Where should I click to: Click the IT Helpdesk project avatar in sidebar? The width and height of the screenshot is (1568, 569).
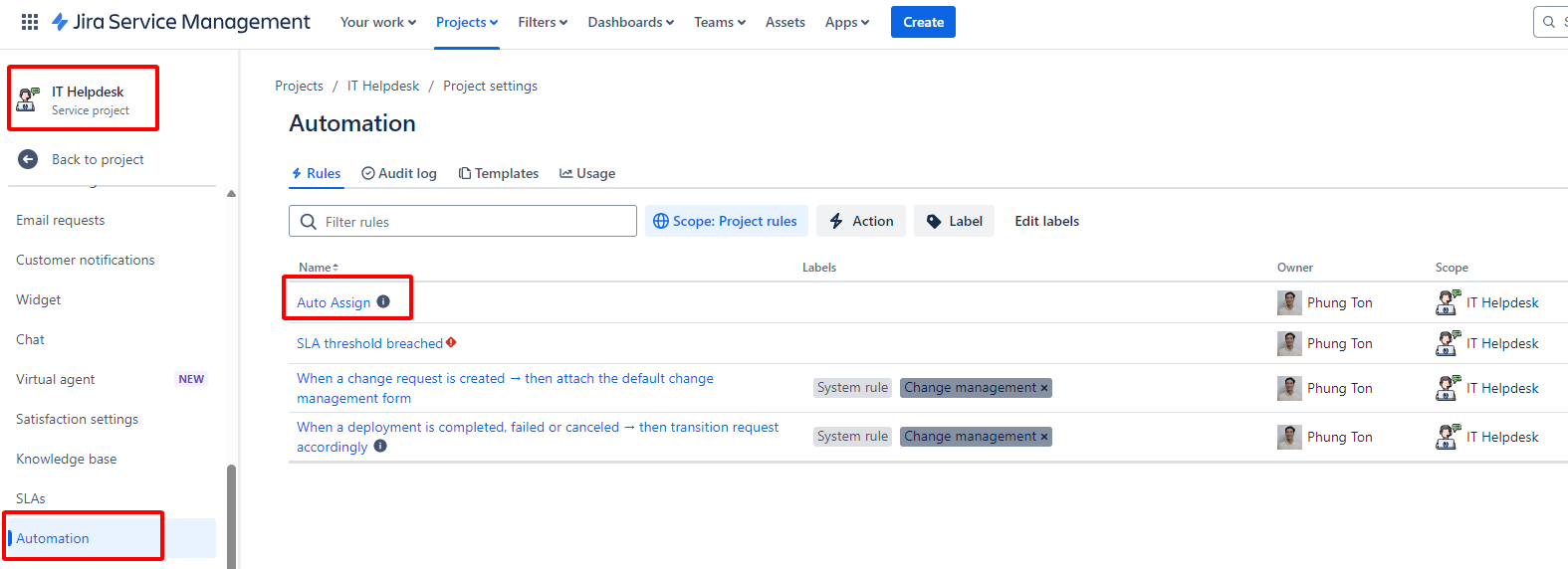[28, 98]
